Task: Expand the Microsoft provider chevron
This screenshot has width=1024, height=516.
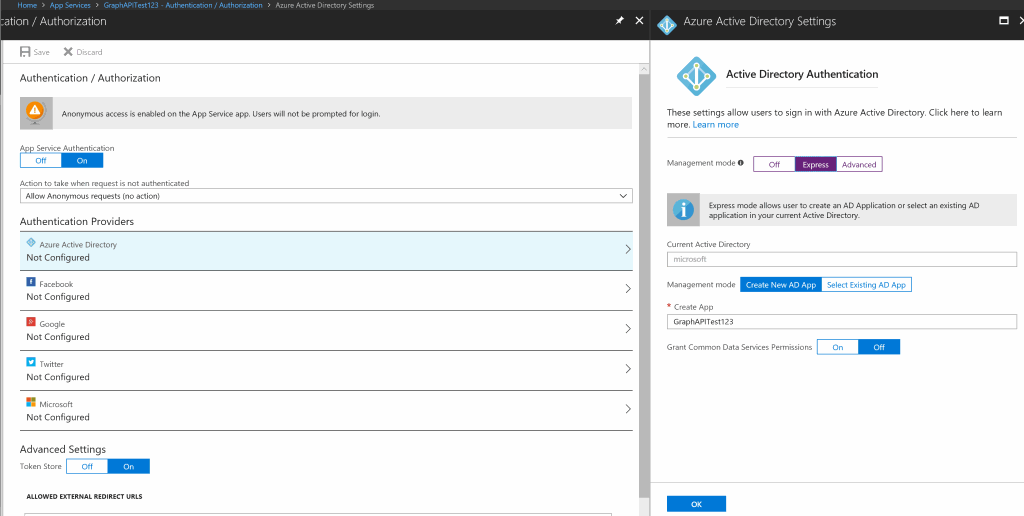Action: pos(628,409)
